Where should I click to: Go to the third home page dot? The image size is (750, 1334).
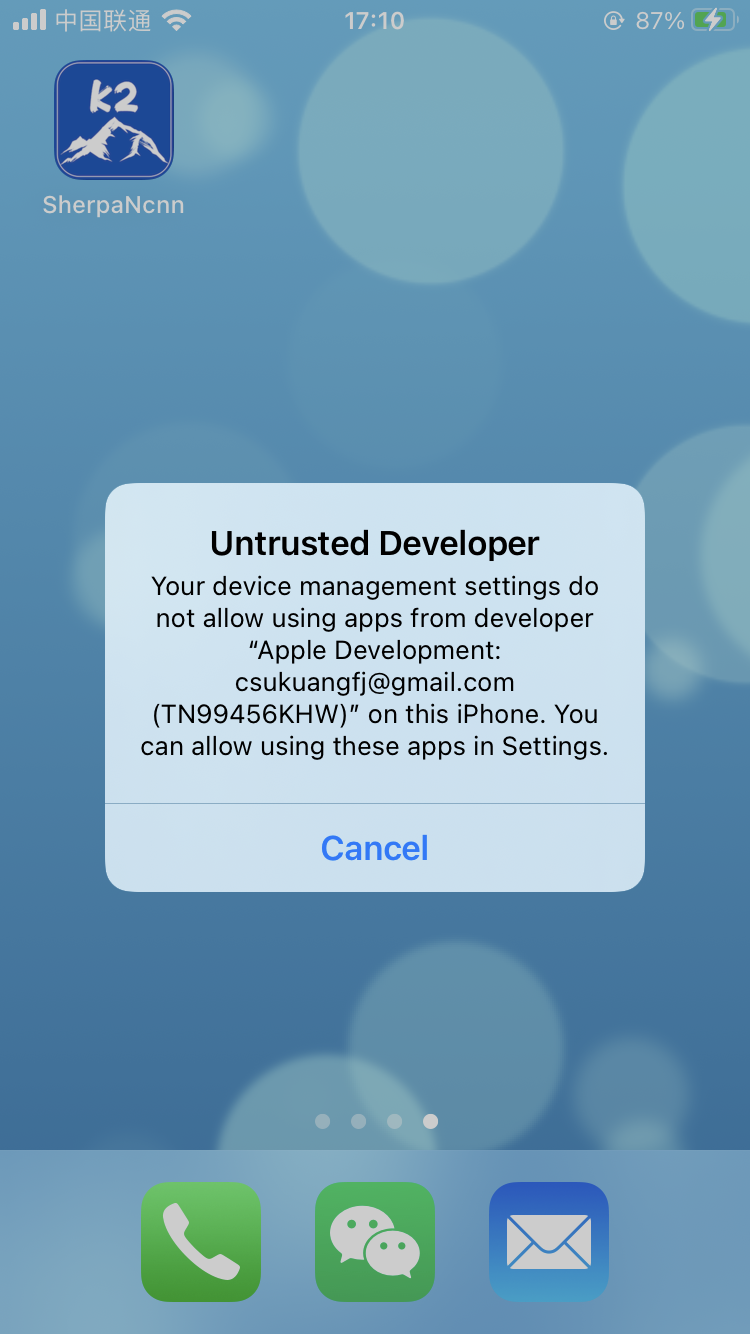[394, 1121]
